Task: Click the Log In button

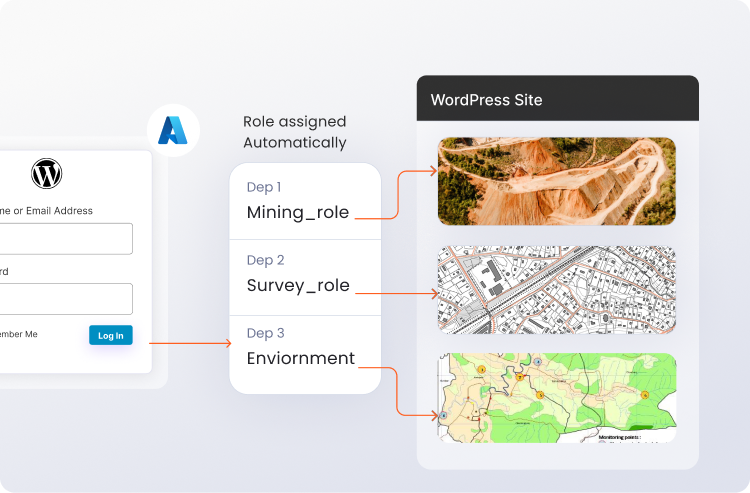Action: 110,335
